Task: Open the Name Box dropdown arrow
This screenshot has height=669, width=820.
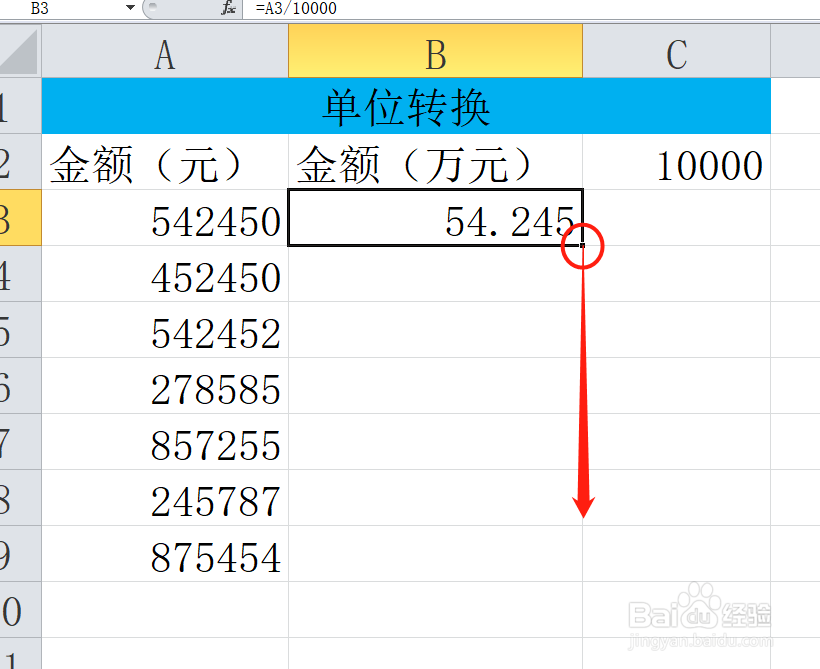Action: point(130,9)
